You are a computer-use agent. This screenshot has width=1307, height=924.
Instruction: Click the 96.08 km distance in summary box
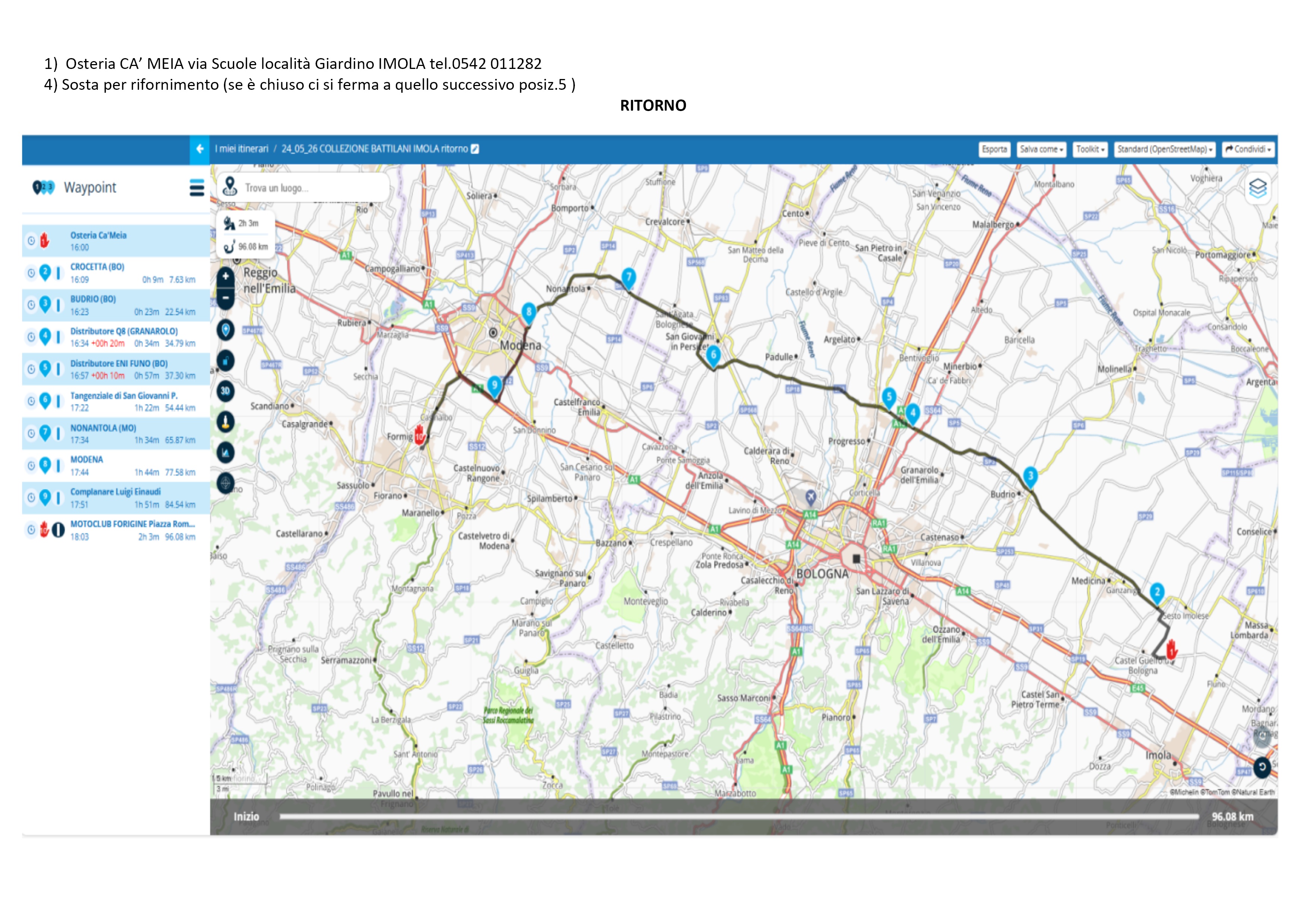253,247
